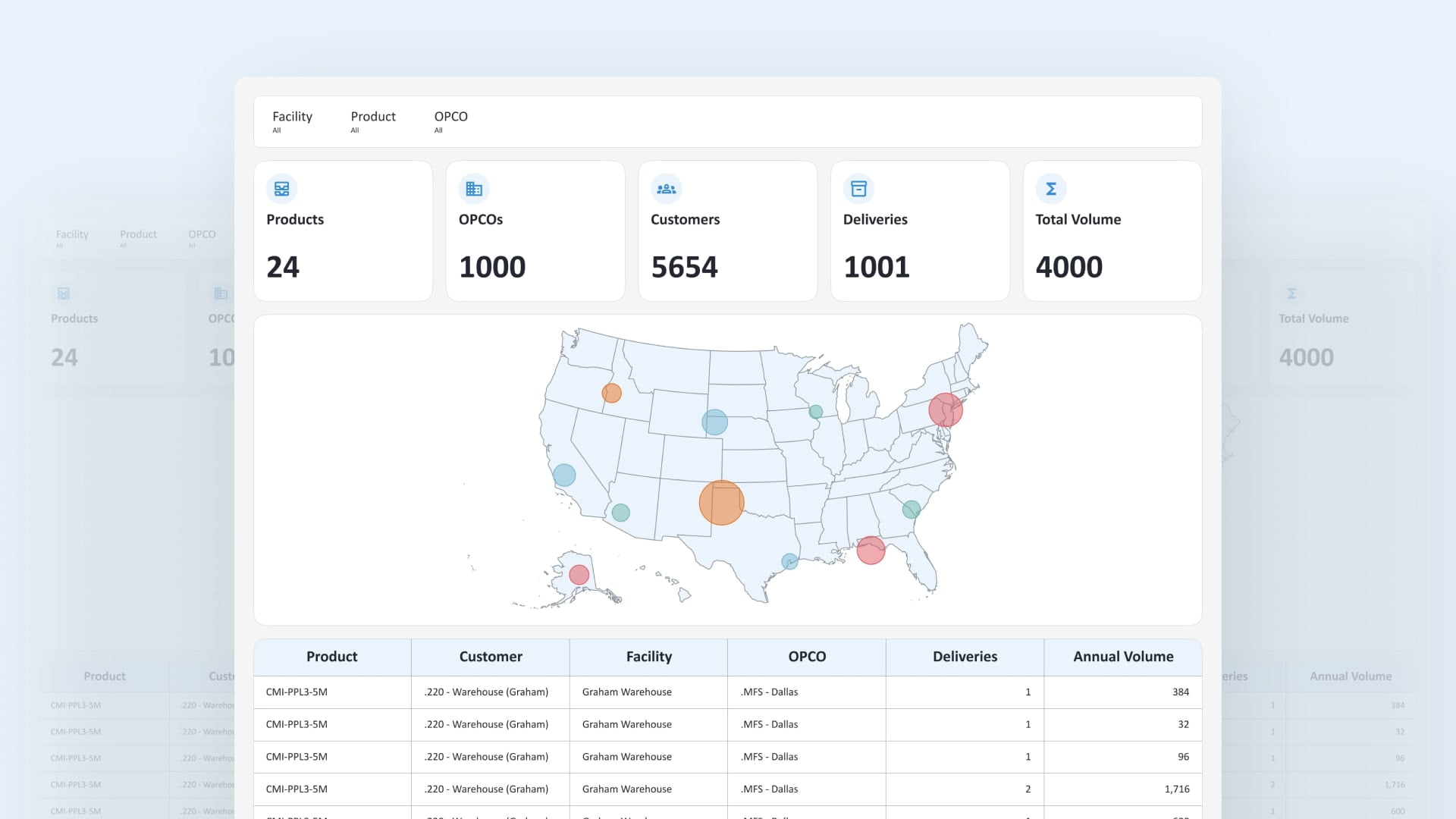1456x819 pixels.
Task: Click the Customers card value 5654
Action: pos(684,267)
